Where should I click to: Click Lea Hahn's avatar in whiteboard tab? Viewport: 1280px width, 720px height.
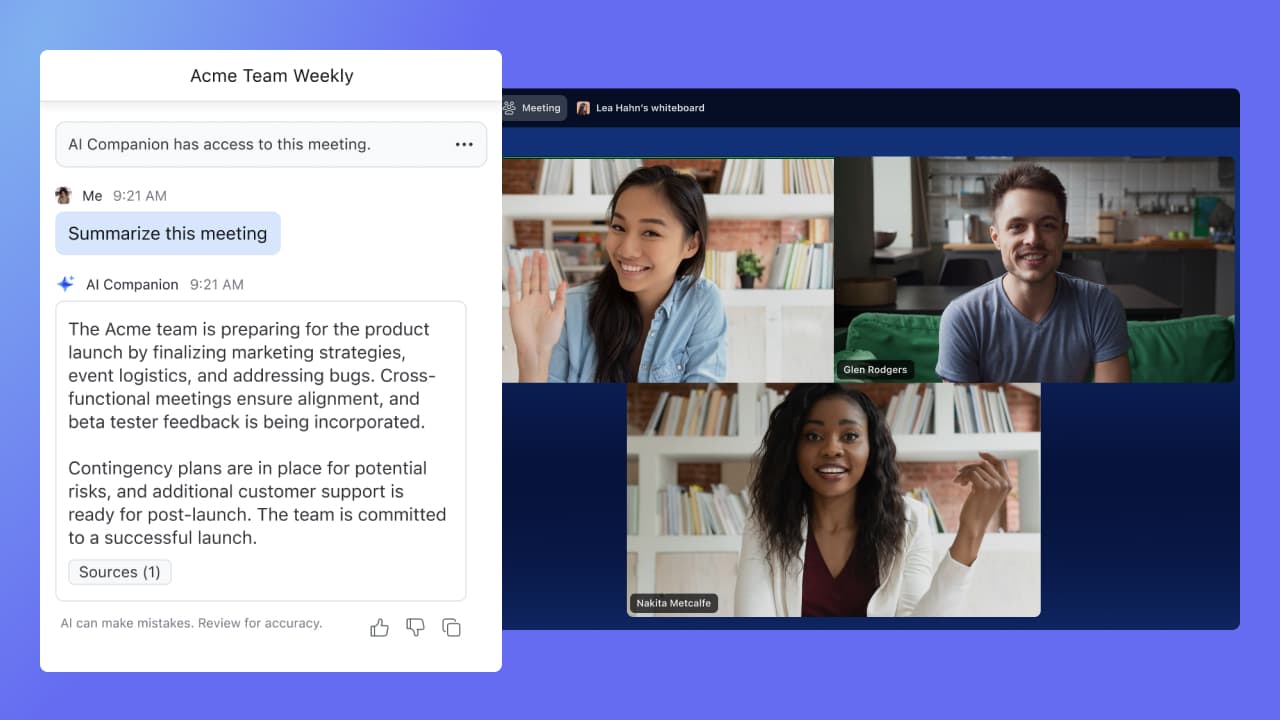click(583, 108)
